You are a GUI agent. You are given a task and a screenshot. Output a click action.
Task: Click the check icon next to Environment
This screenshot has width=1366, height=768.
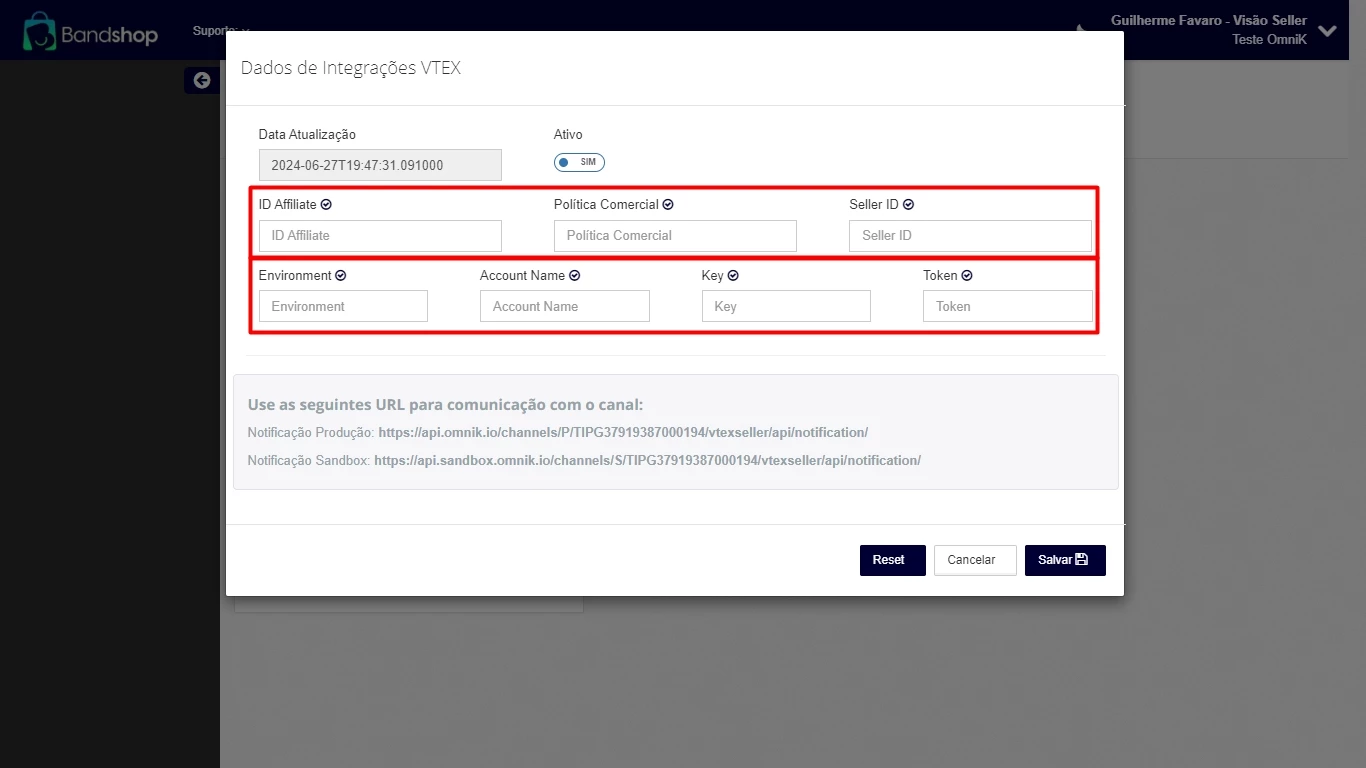click(341, 276)
